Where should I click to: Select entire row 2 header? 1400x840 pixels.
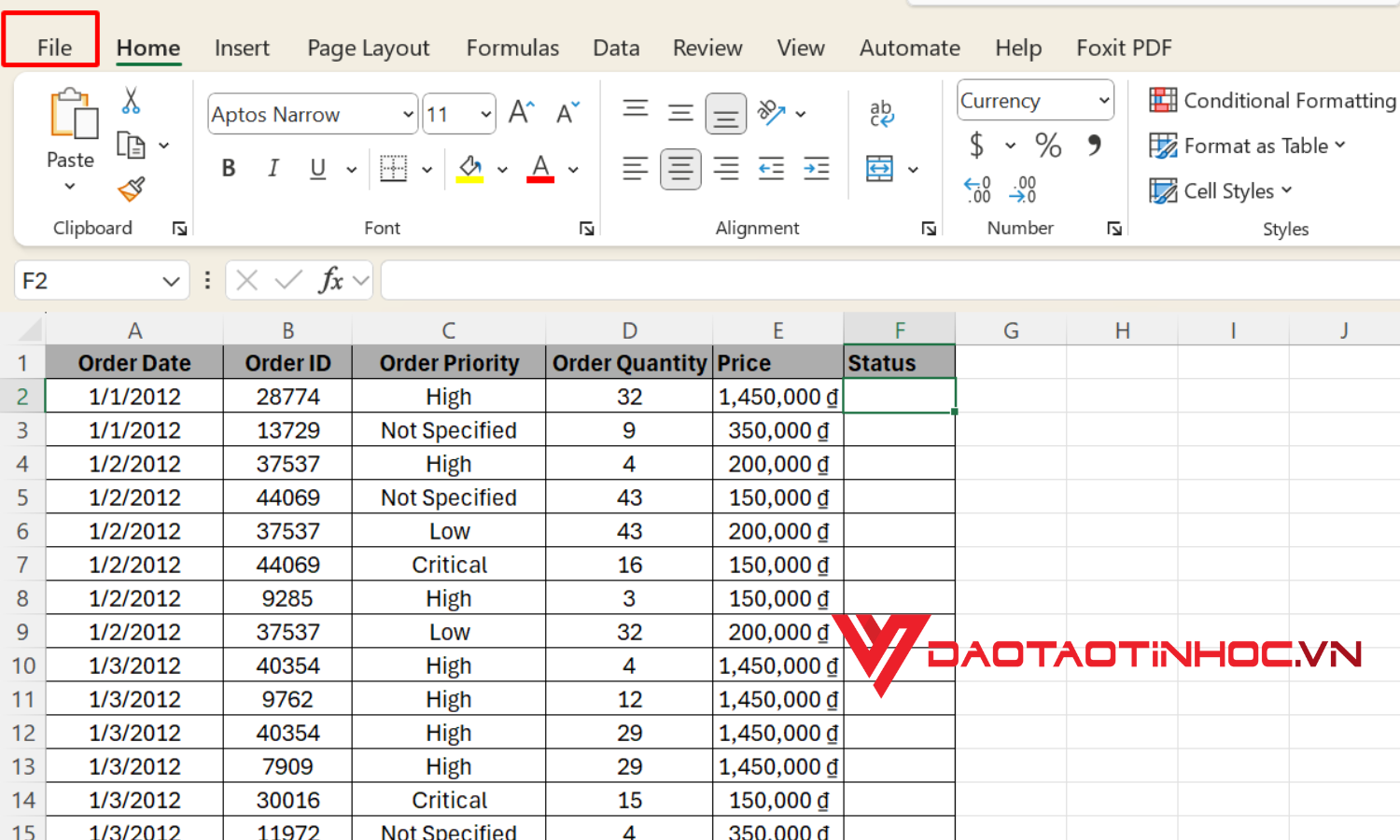tap(22, 397)
